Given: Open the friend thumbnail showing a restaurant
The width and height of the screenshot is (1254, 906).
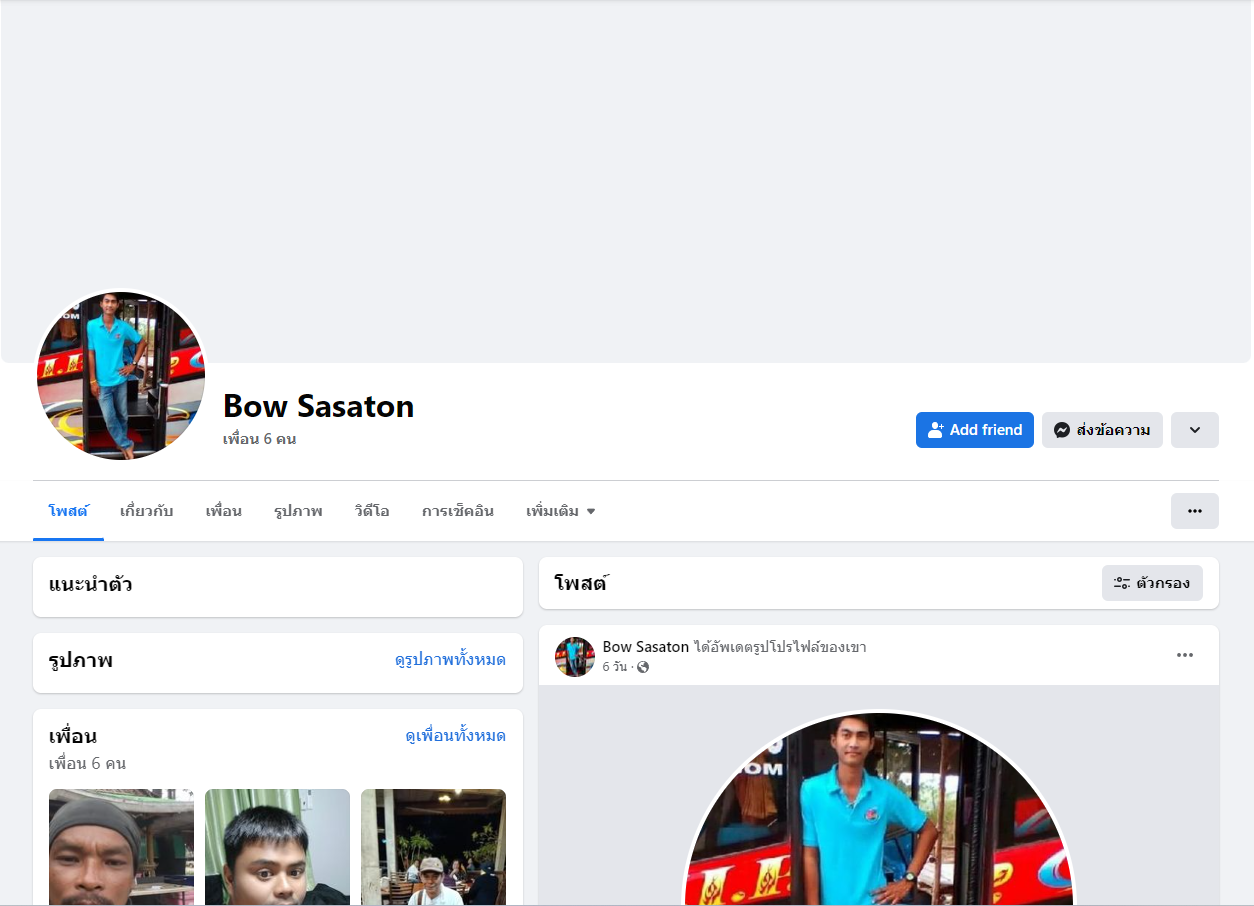Looking at the screenshot, I should pyautogui.click(x=433, y=847).
